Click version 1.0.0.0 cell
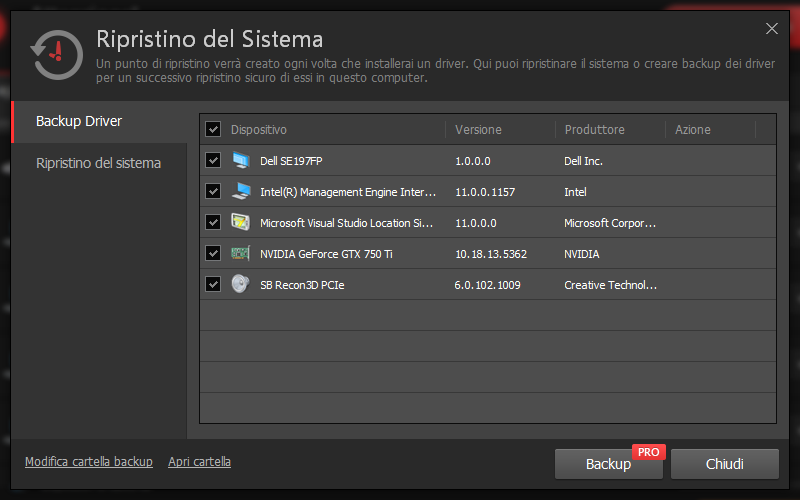Image resolution: width=800 pixels, height=500 pixels. tap(472, 161)
